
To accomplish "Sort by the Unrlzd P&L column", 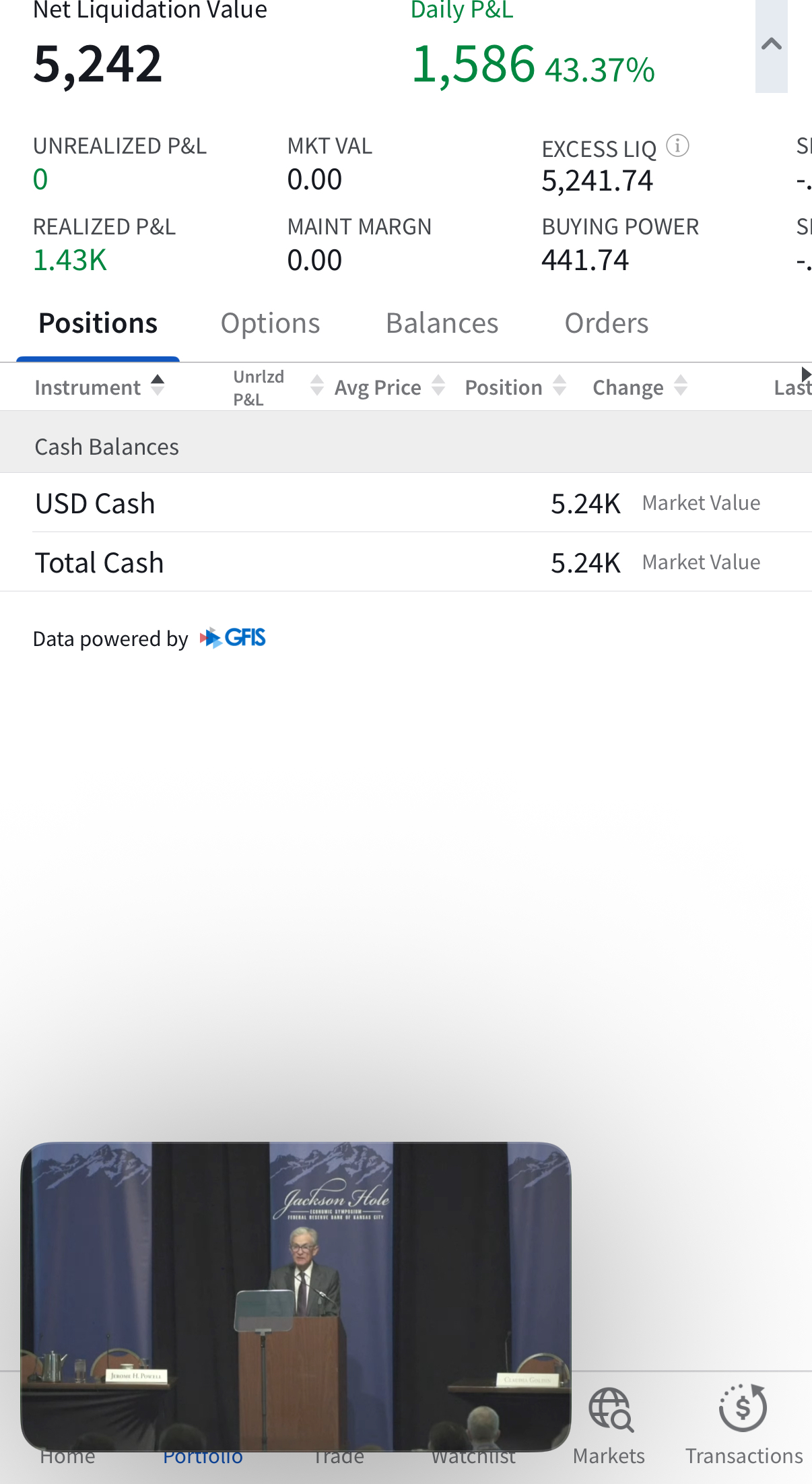I will (x=316, y=386).
